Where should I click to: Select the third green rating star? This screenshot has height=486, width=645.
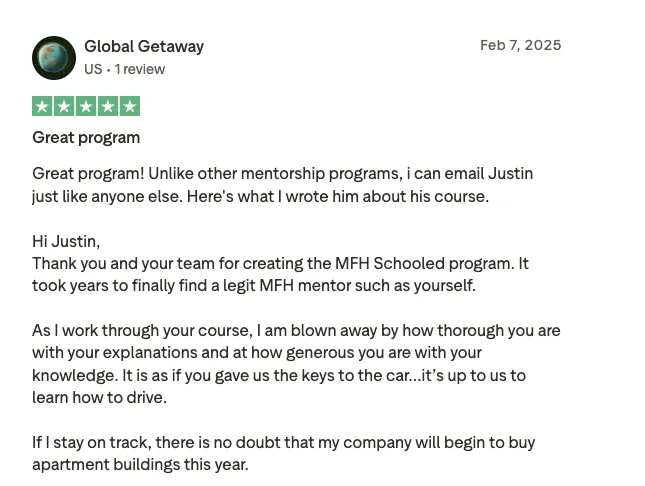click(x=86, y=106)
